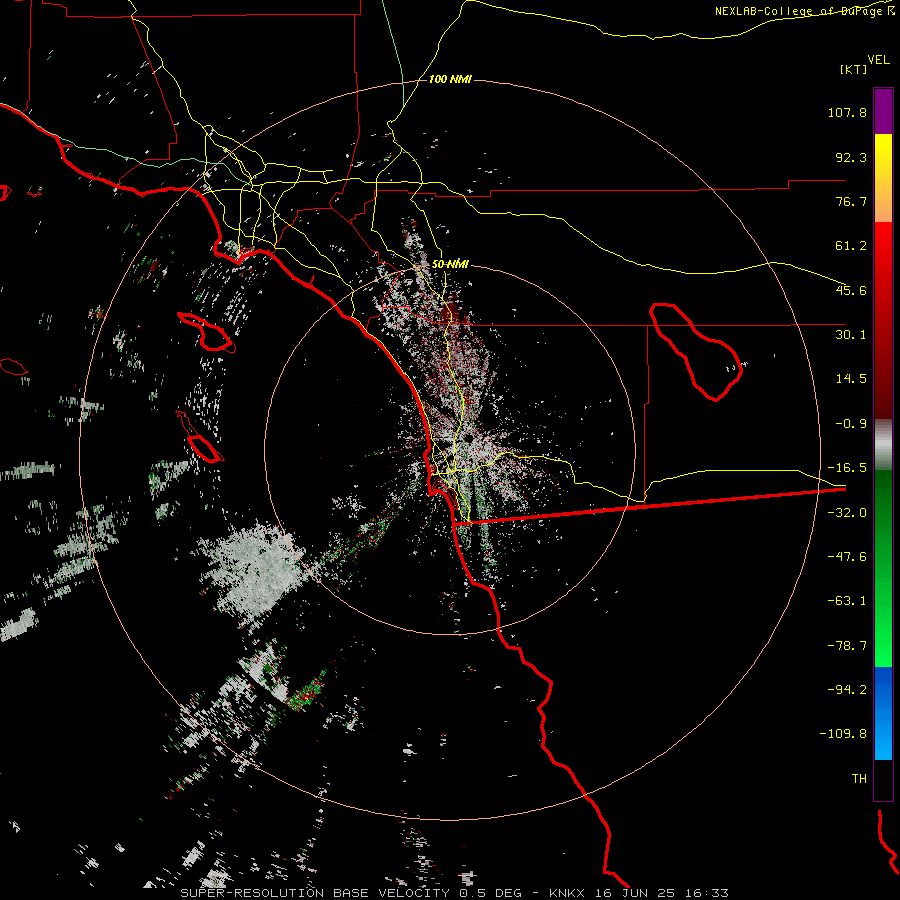Pick the purple segment of the velocity scale
Image resolution: width=900 pixels, height=900 pixels.
(x=883, y=111)
